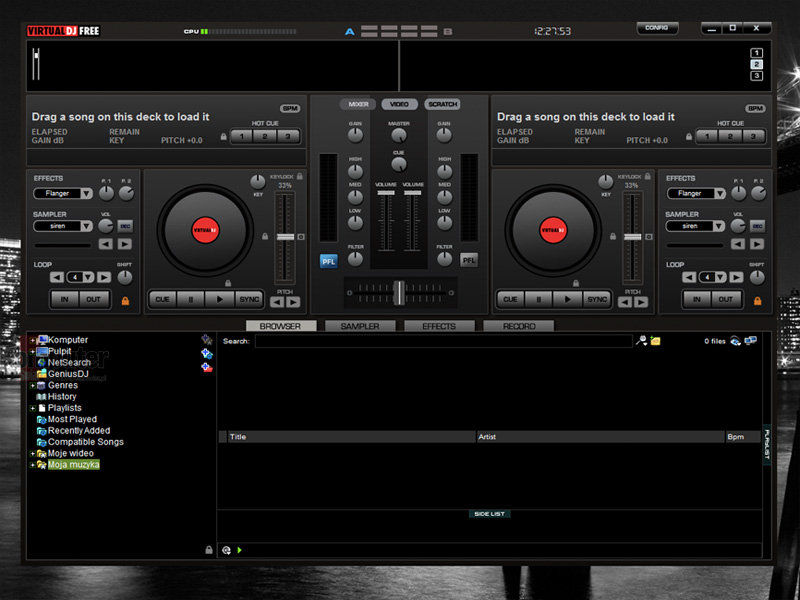Select waveform layout number 3
The image size is (800, 600).
coord(756,76)
